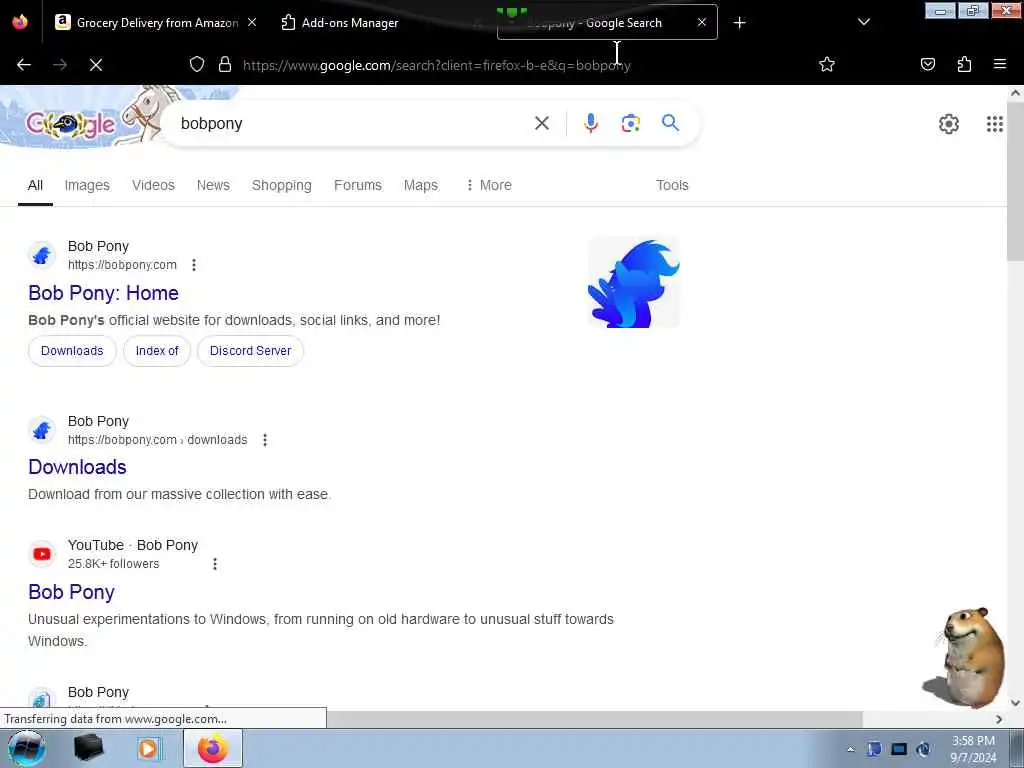Click the https://bobpony.com URL text

coord(122,264)
